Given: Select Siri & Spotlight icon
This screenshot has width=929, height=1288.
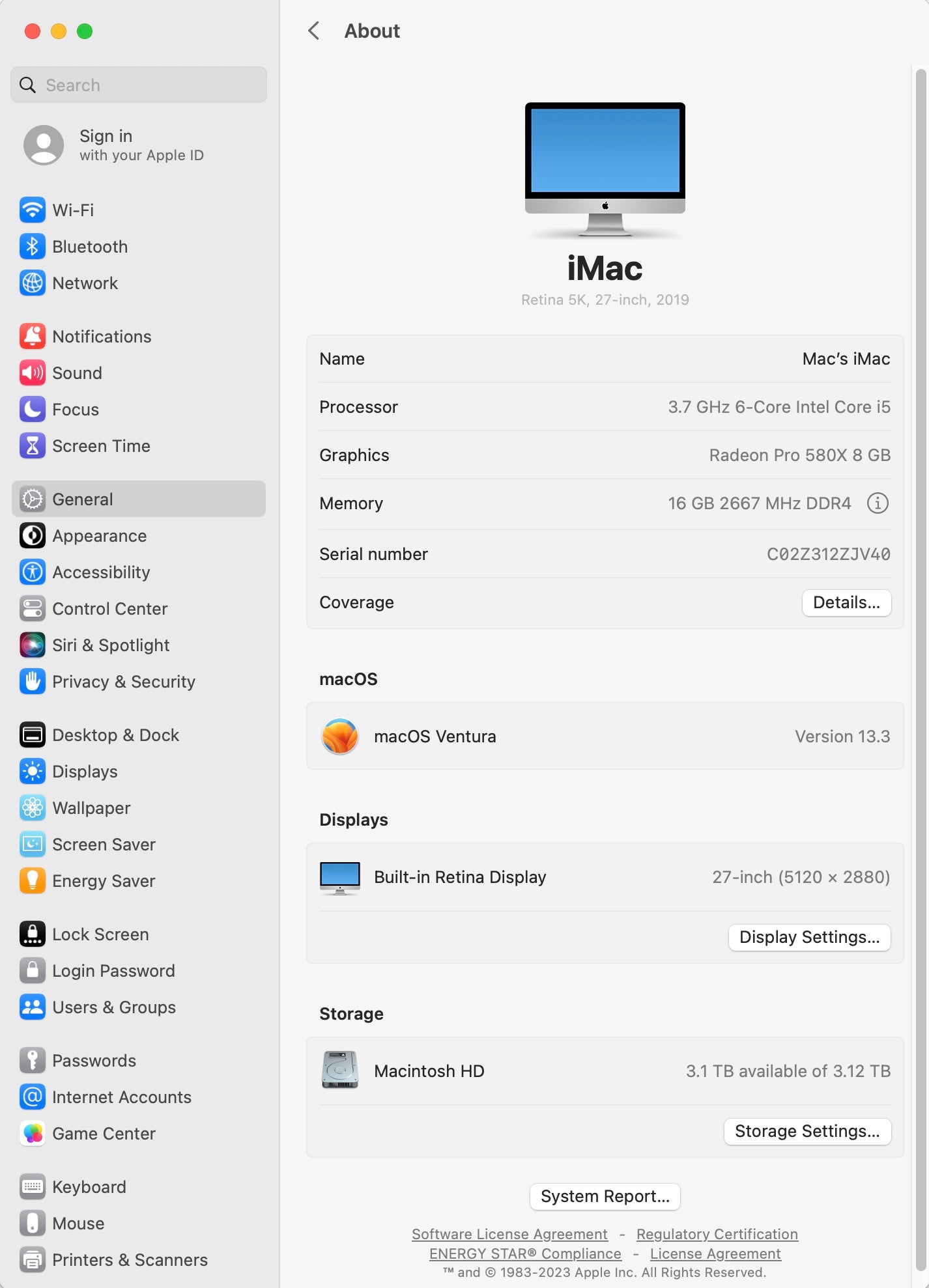Looking at the screenshot, I should 33,645.
